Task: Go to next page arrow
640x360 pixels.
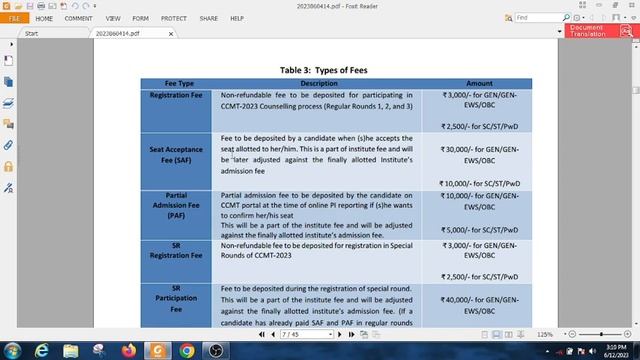Action: (x=340, y=335)
